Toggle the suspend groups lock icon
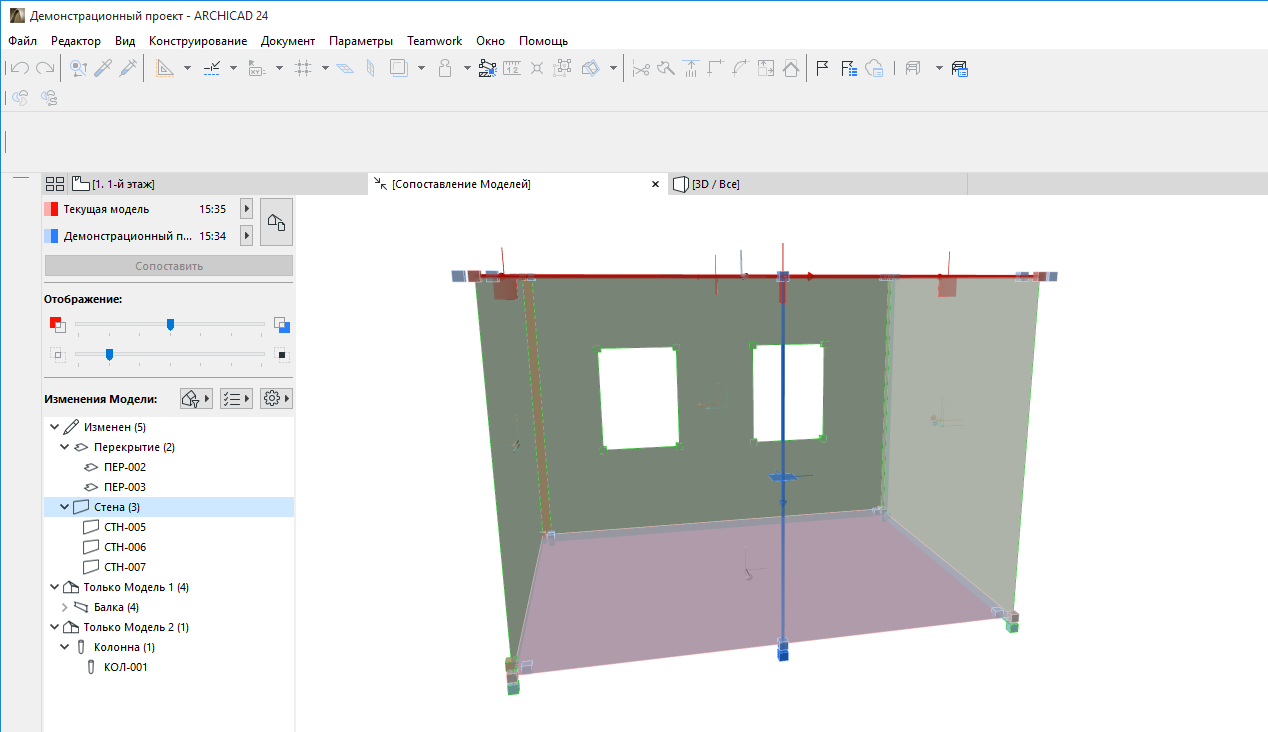The image size is (1268, 732). (446, 68)
